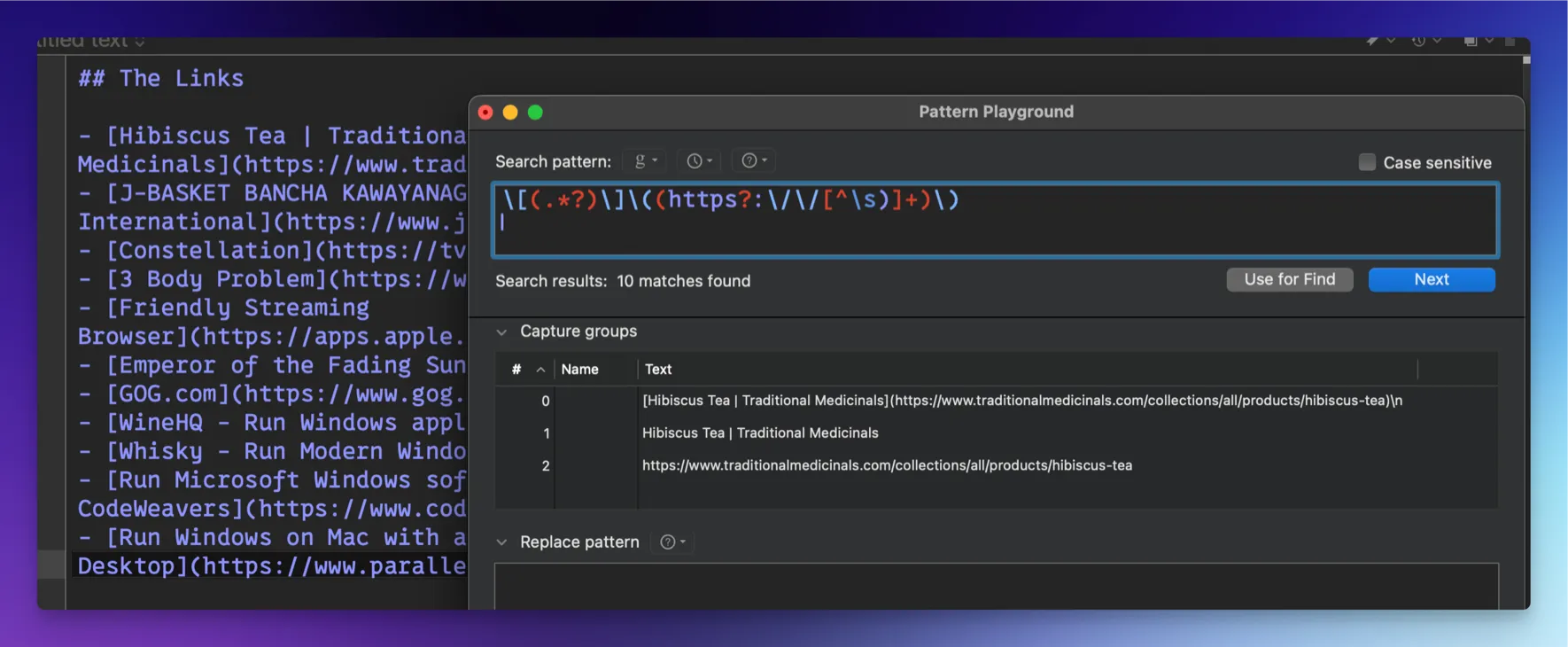The image size is (1568, 647).
Task: Select capture group 1 row Hibiscus Tea
Action: tap(760, 433)
